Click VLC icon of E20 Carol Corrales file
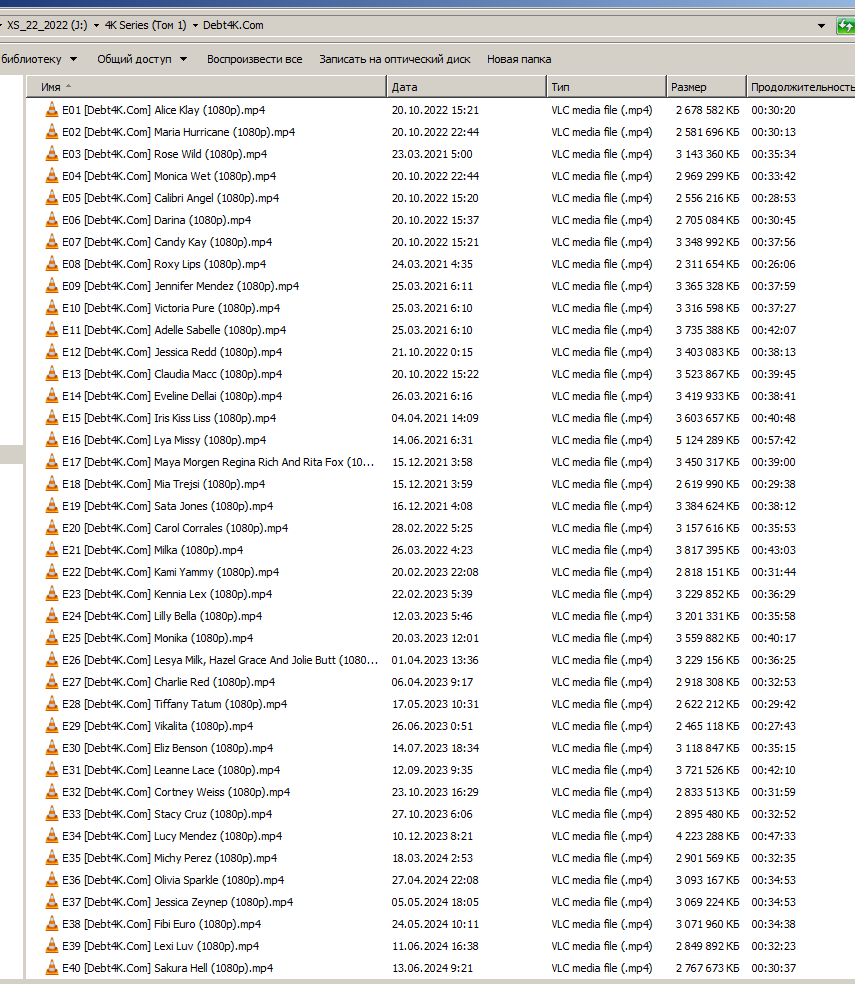Screen dimensions: 855x997 51,528
